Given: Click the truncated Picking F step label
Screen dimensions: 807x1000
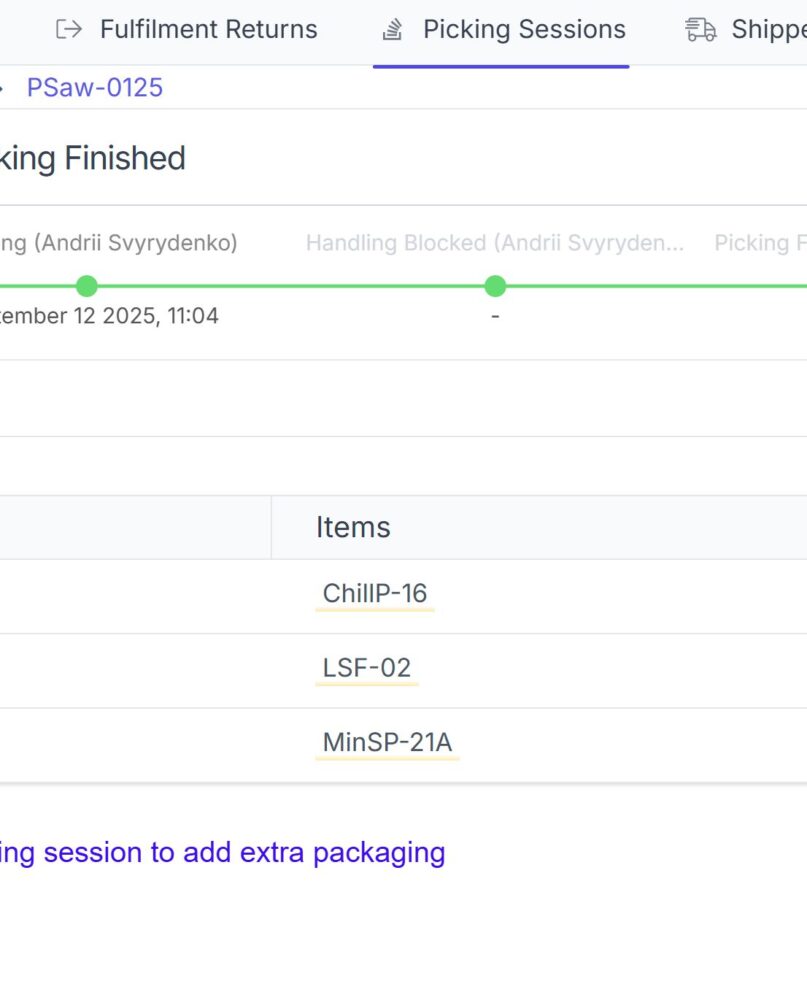Looking at the screenshot, I should (760, 243).
